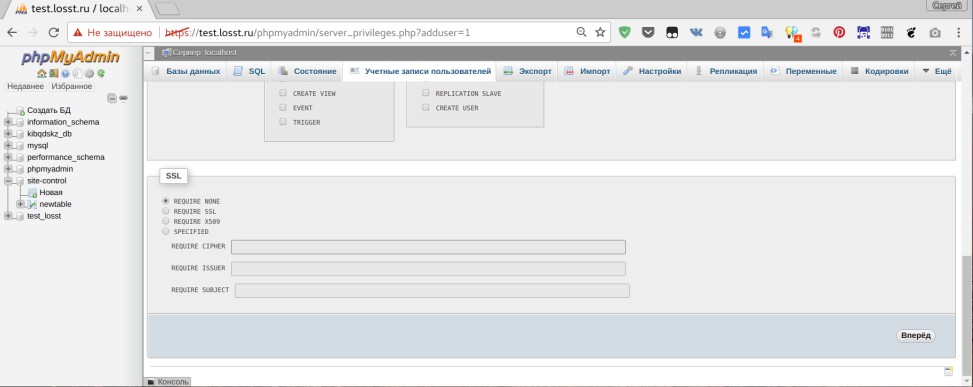Click the blue checkmark tasks extension icon

[743, 32]
